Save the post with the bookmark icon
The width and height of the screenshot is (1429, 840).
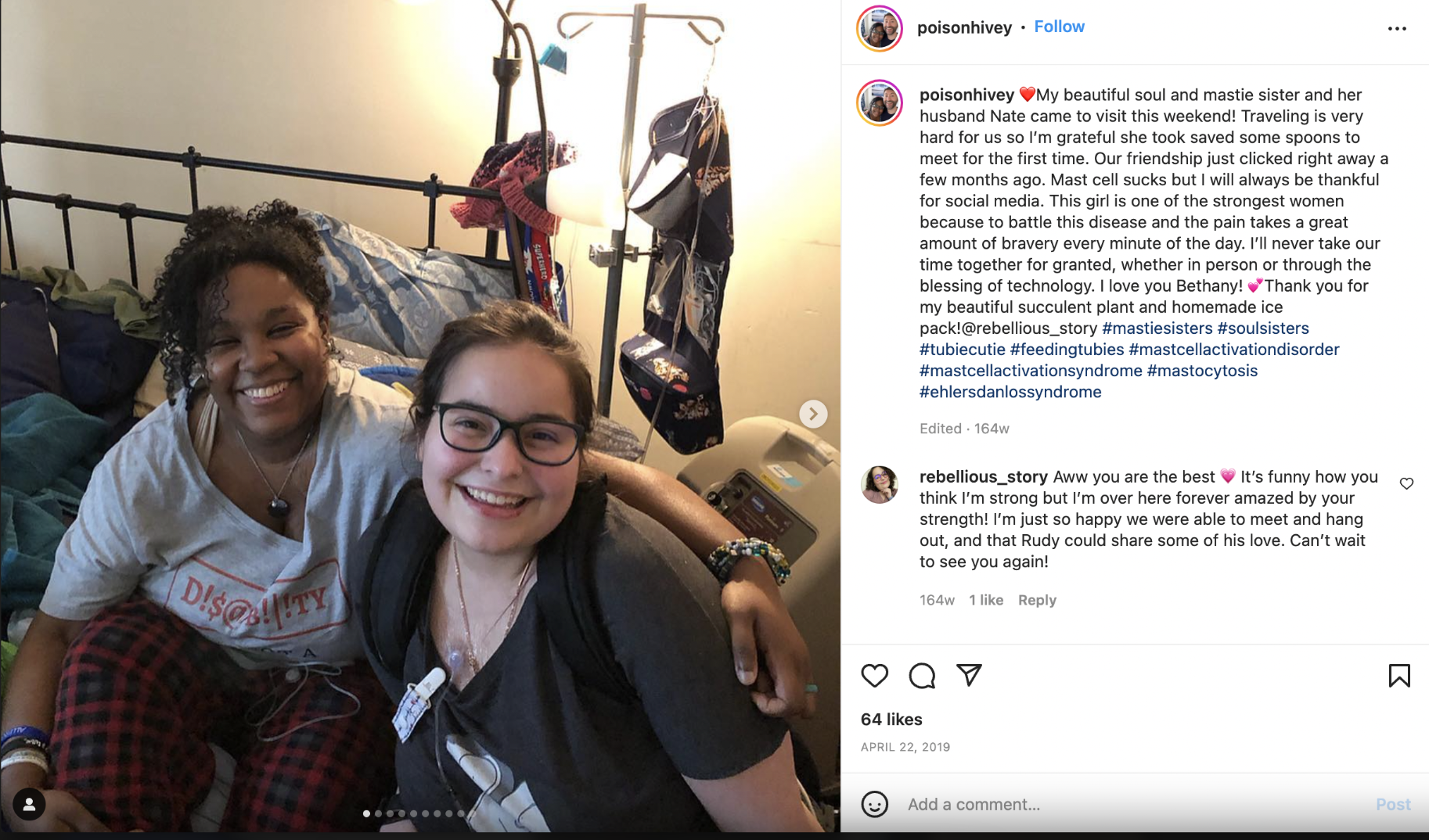point(1399,675)
